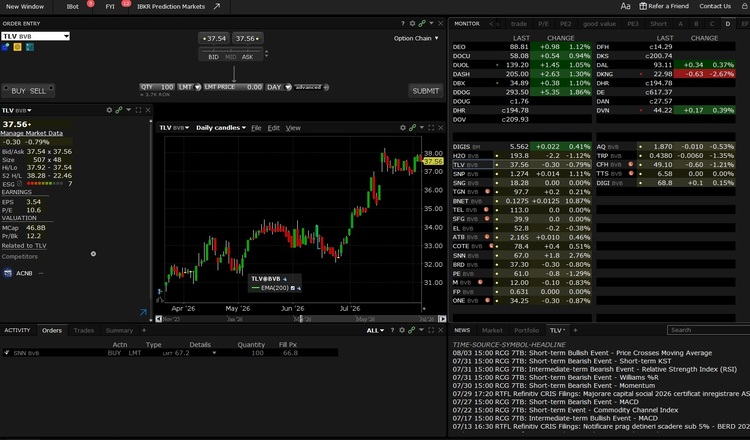
Task: Open chart Edit menu
Action: click(274, 128)
